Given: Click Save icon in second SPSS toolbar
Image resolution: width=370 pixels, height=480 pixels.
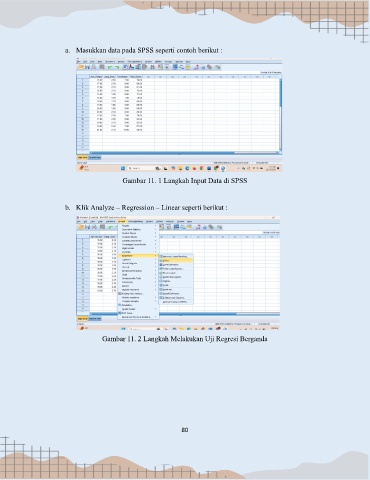Looking at the screenshot, I should [87, 227].
